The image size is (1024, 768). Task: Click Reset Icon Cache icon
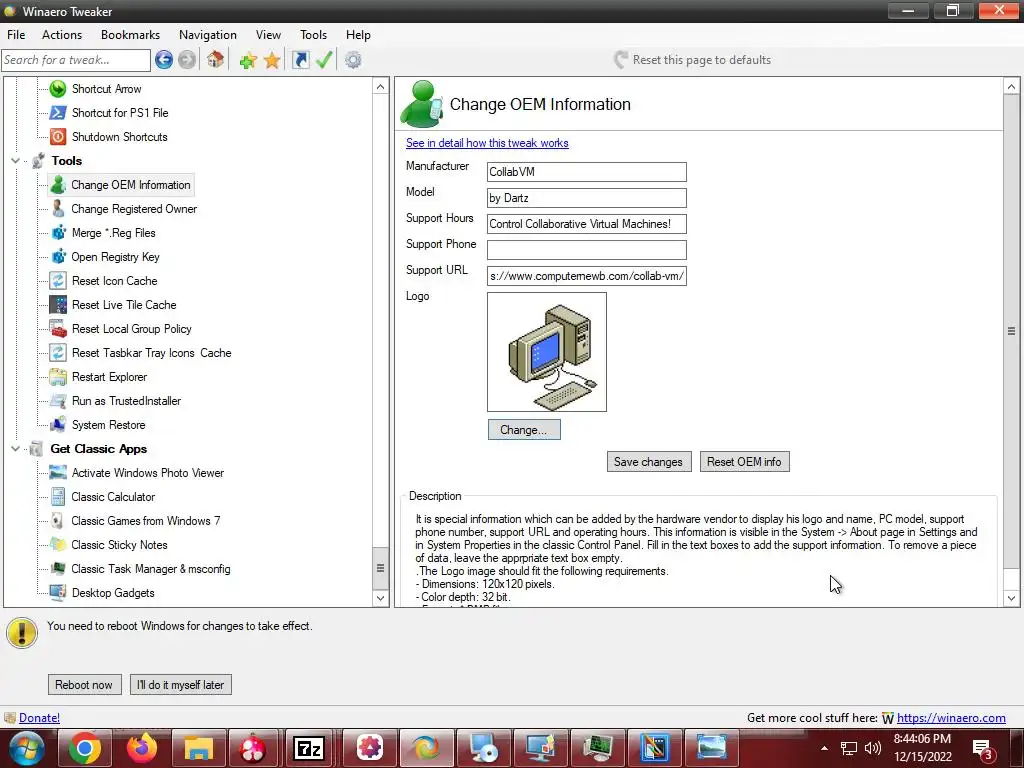click(58, 281)
